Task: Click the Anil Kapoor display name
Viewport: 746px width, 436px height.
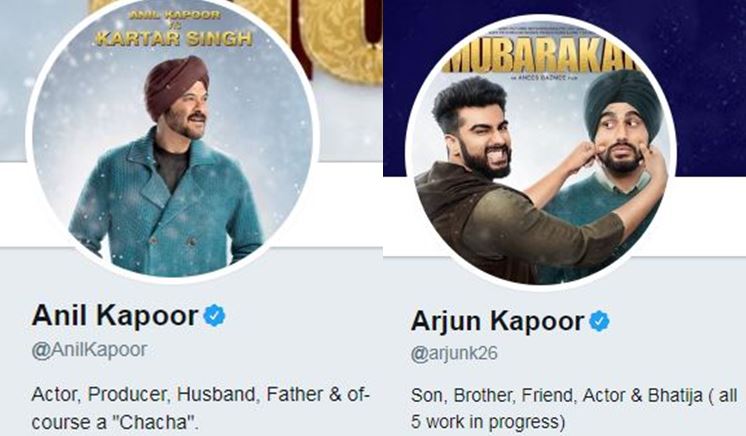Action: click(115, 316)
